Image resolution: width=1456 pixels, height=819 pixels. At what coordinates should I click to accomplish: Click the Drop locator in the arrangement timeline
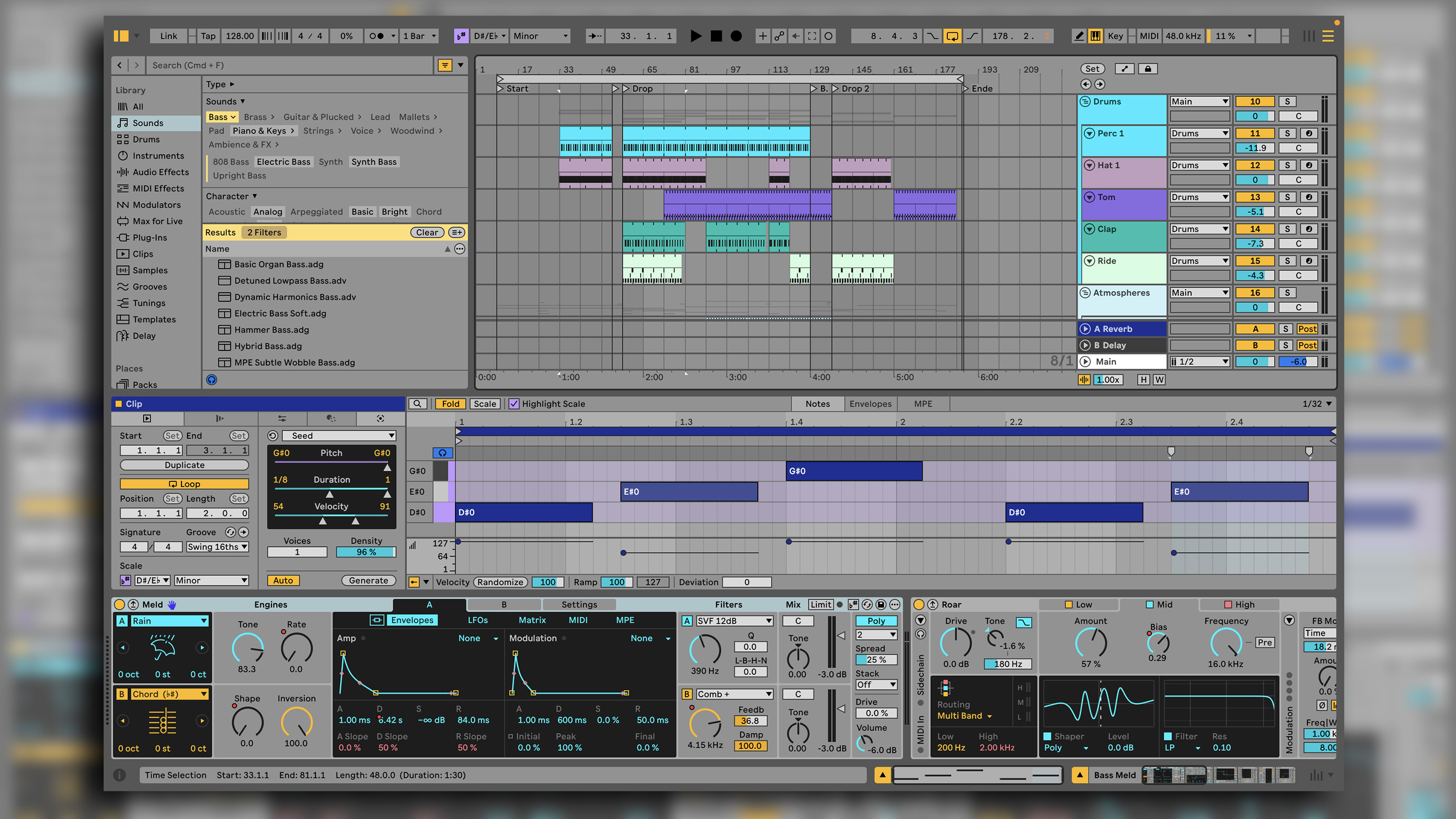coord(641,88)
